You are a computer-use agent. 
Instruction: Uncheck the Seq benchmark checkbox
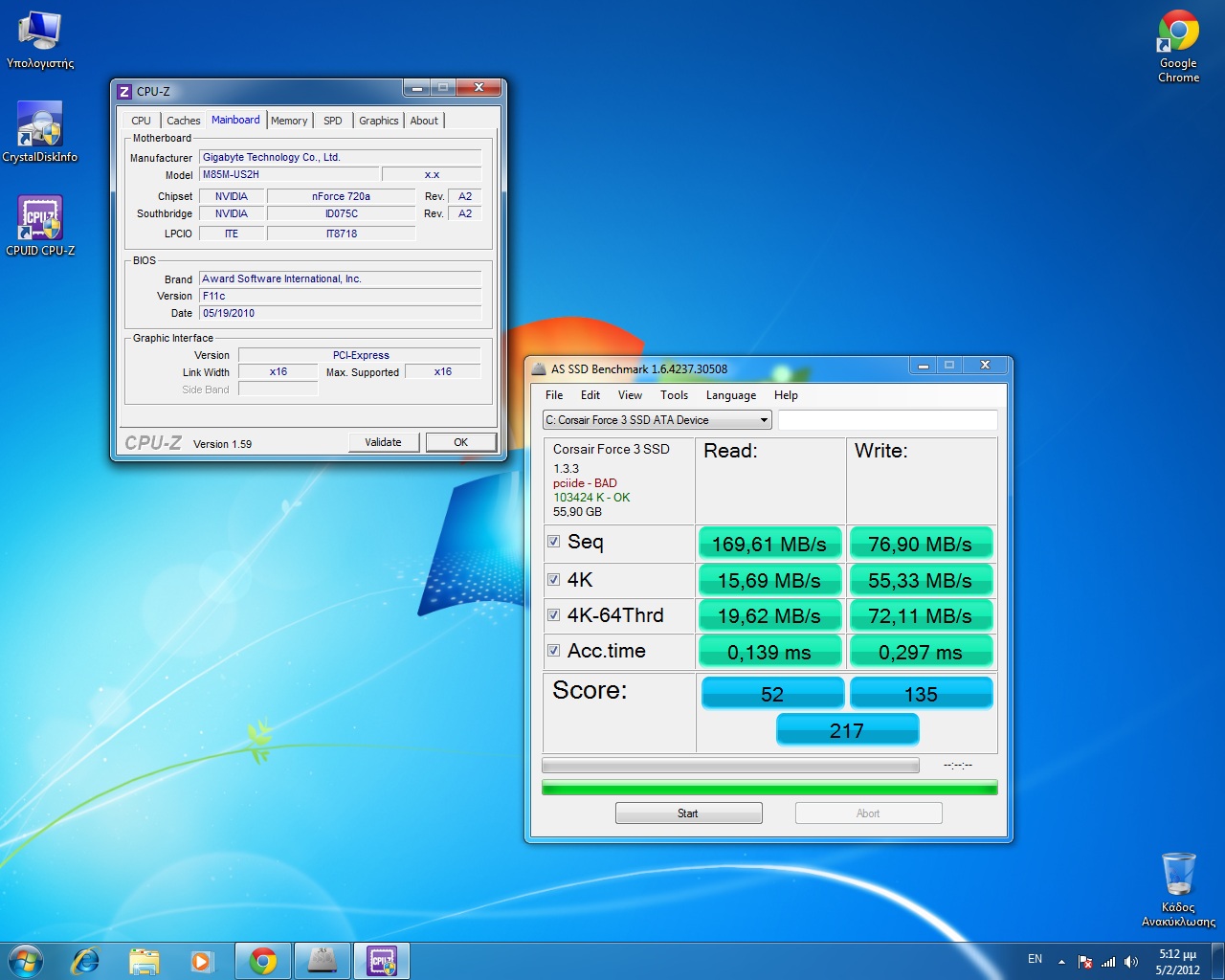[x=553, y=542]
